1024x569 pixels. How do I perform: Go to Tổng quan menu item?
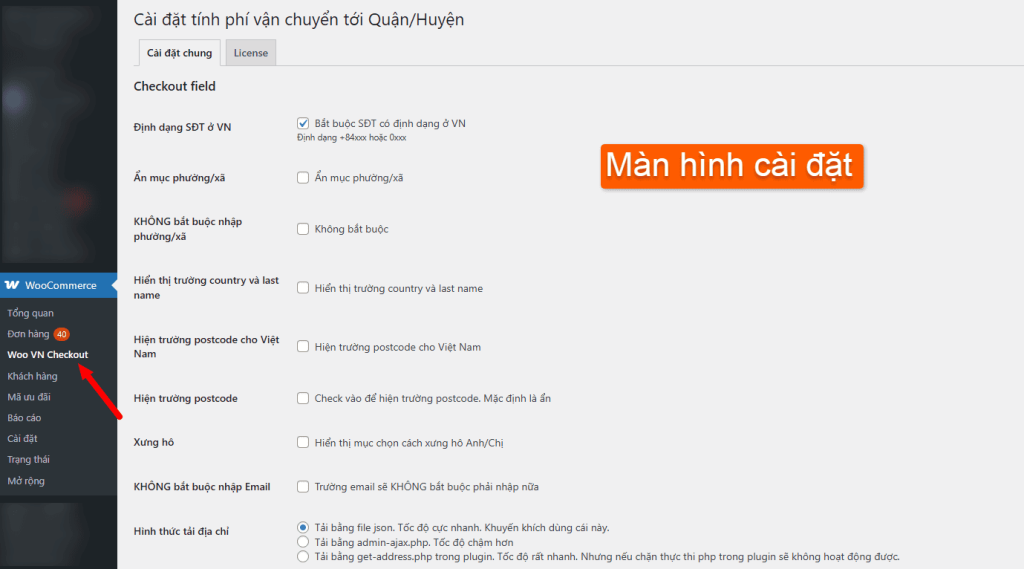(x=30, y=313)
